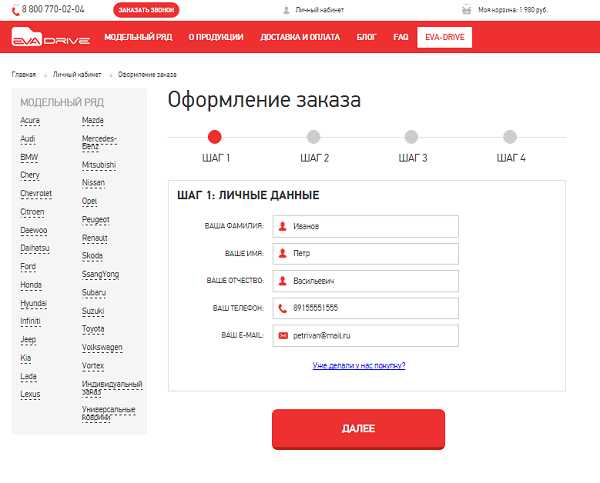Click the phone icon in Телефон field

coord(283,308)
